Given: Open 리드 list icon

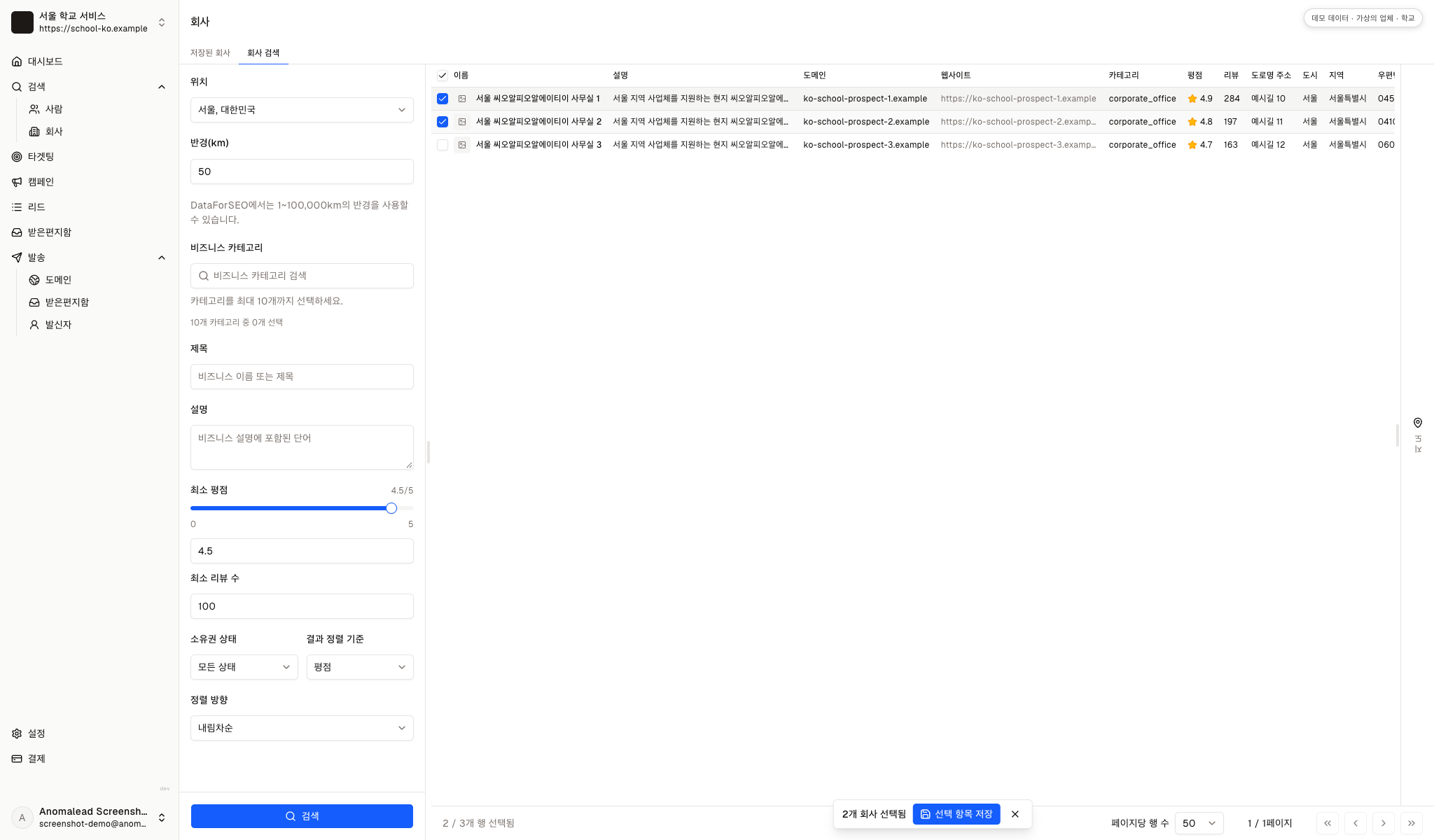Looking at the screenshot, I should pyautogui.click(x=17, y=207).
